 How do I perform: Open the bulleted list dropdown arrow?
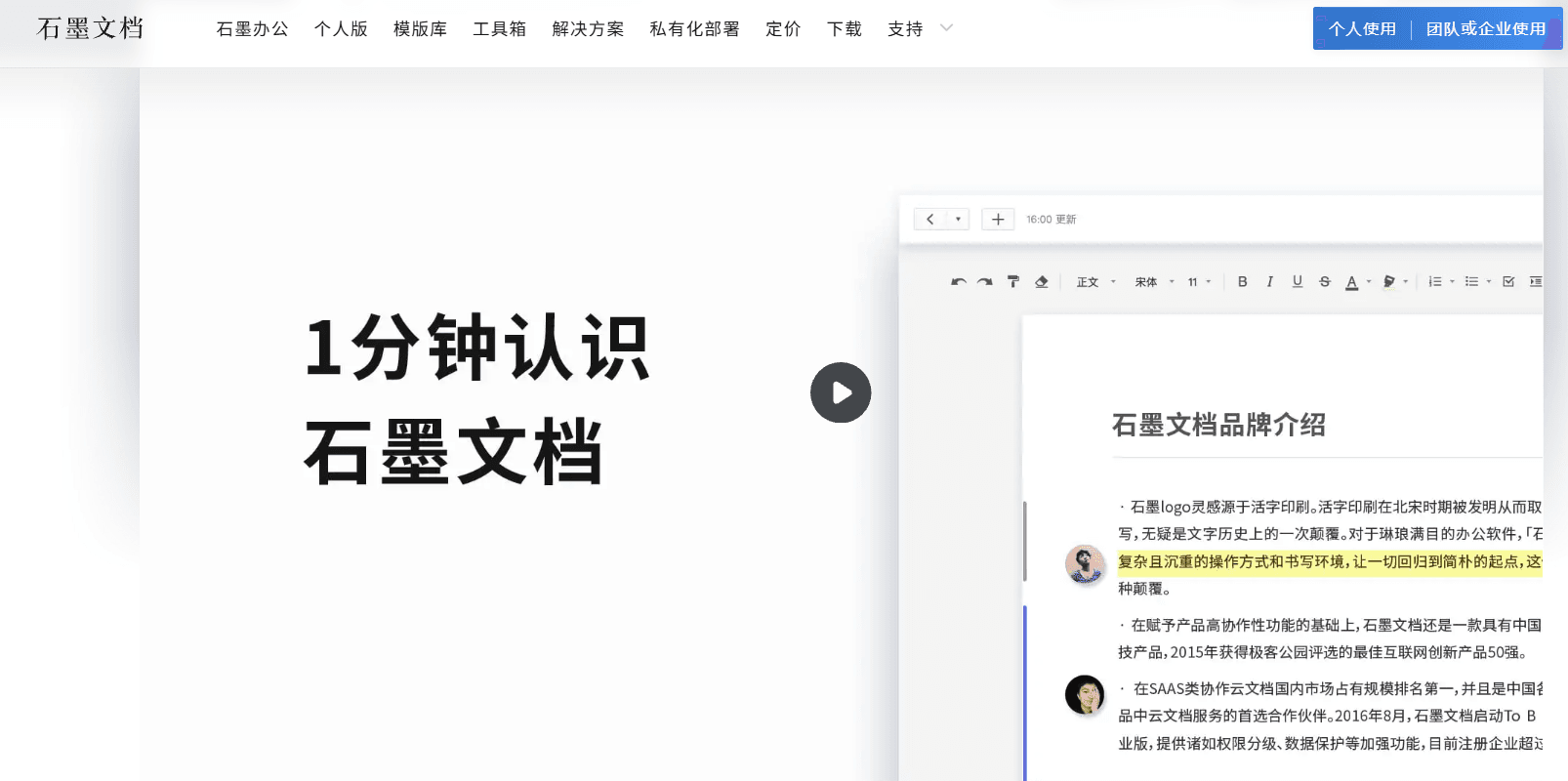tap(1489, 282)
